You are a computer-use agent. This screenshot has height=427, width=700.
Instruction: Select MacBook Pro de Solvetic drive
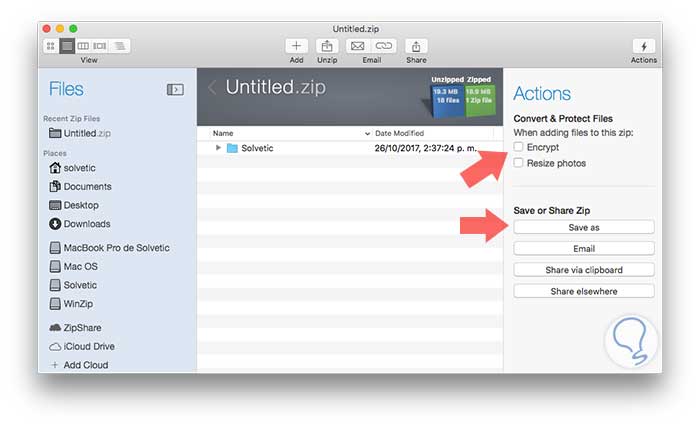(110, 248)
